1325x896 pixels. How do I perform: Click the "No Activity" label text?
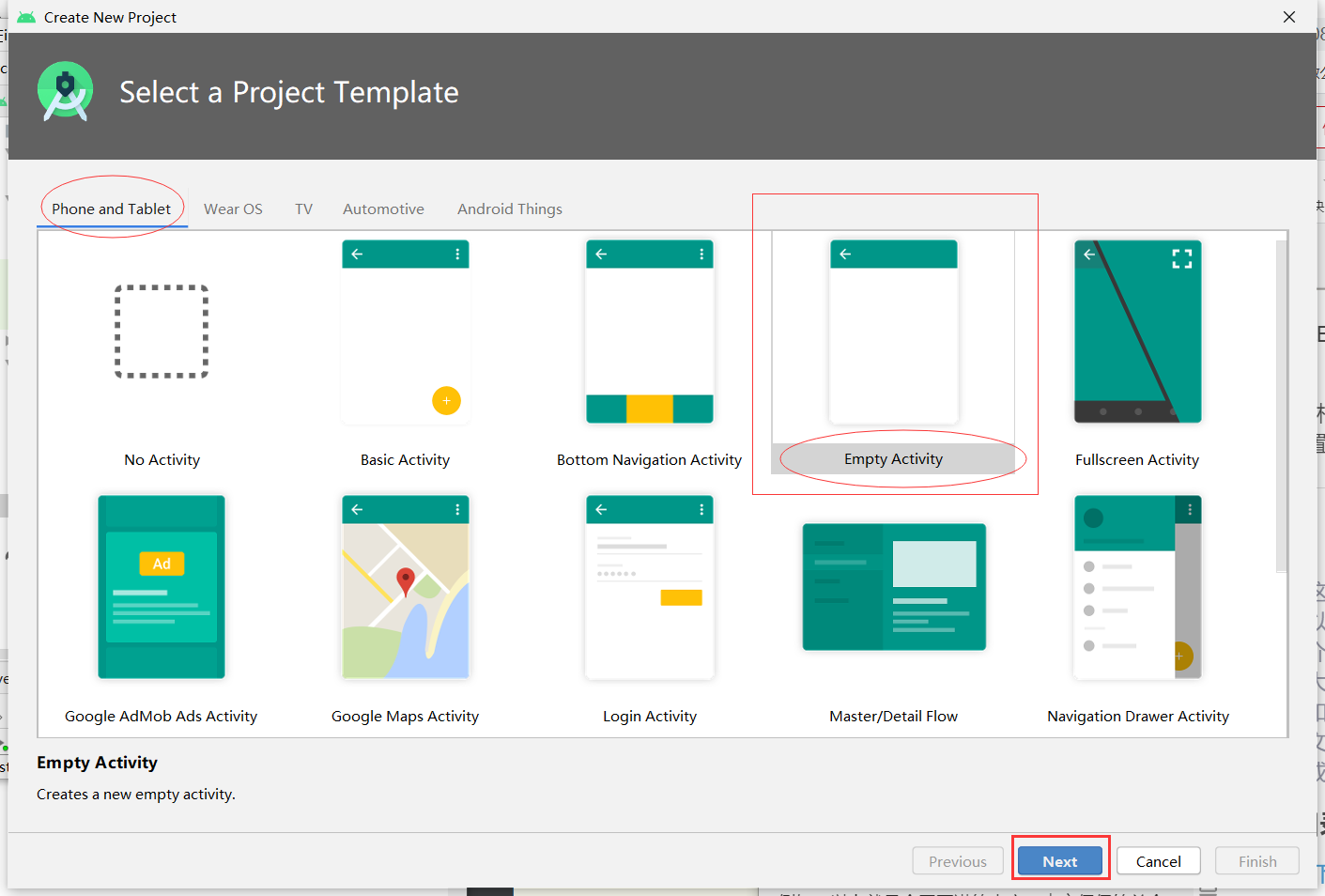162,459
